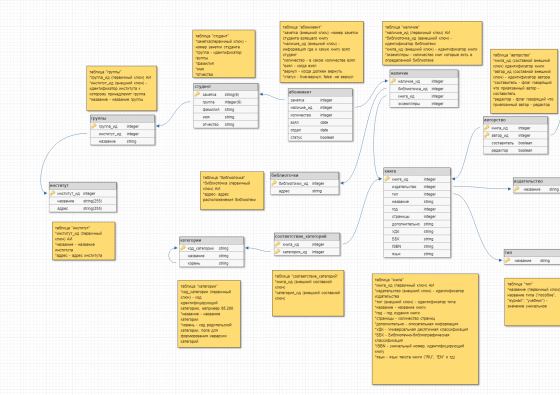The width and height of the screenshot is (560, 395).
Task: Click the key icon of книга_ид in книга
Action: click(387, 179)
